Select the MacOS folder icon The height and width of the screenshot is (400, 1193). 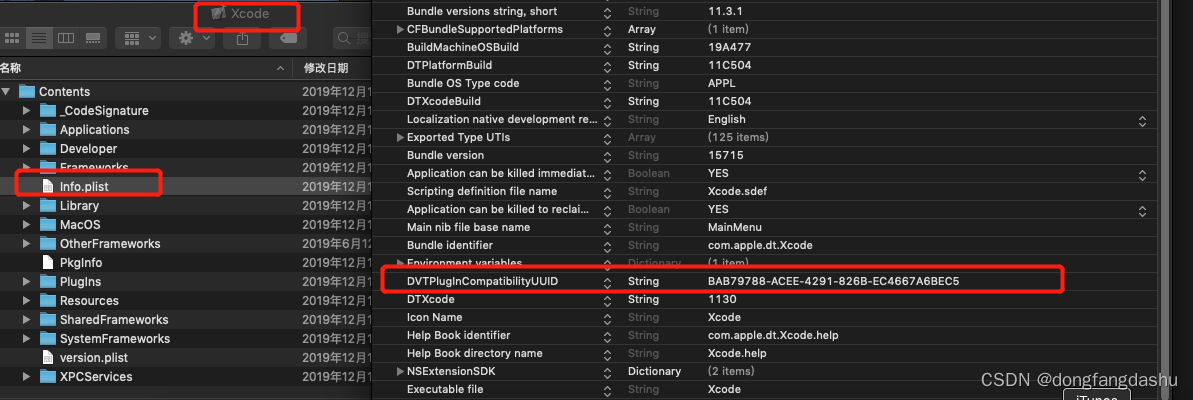coord(48,224)
